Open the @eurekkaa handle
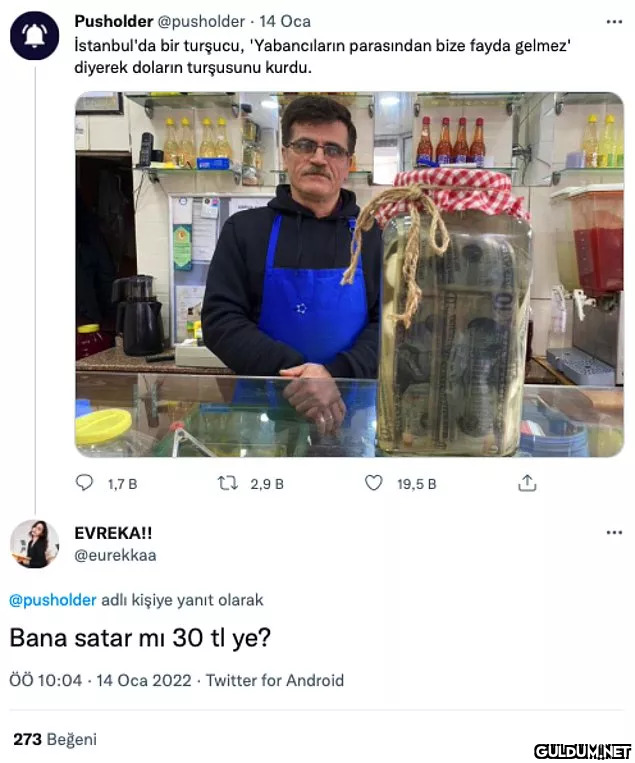This screenshot has height=763, width=635. 115,555
